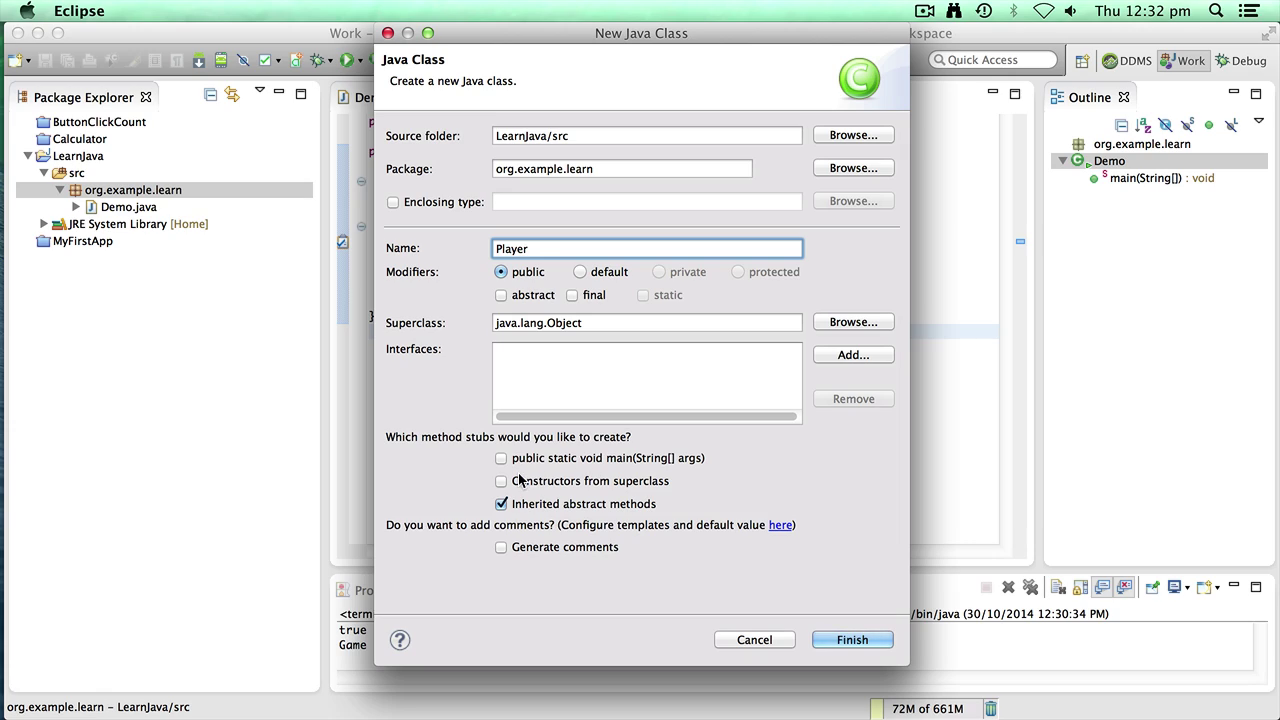Switch to DDMS perspective
Image resolution: width=1280 pixels, height=720 pixels.
1127,61
